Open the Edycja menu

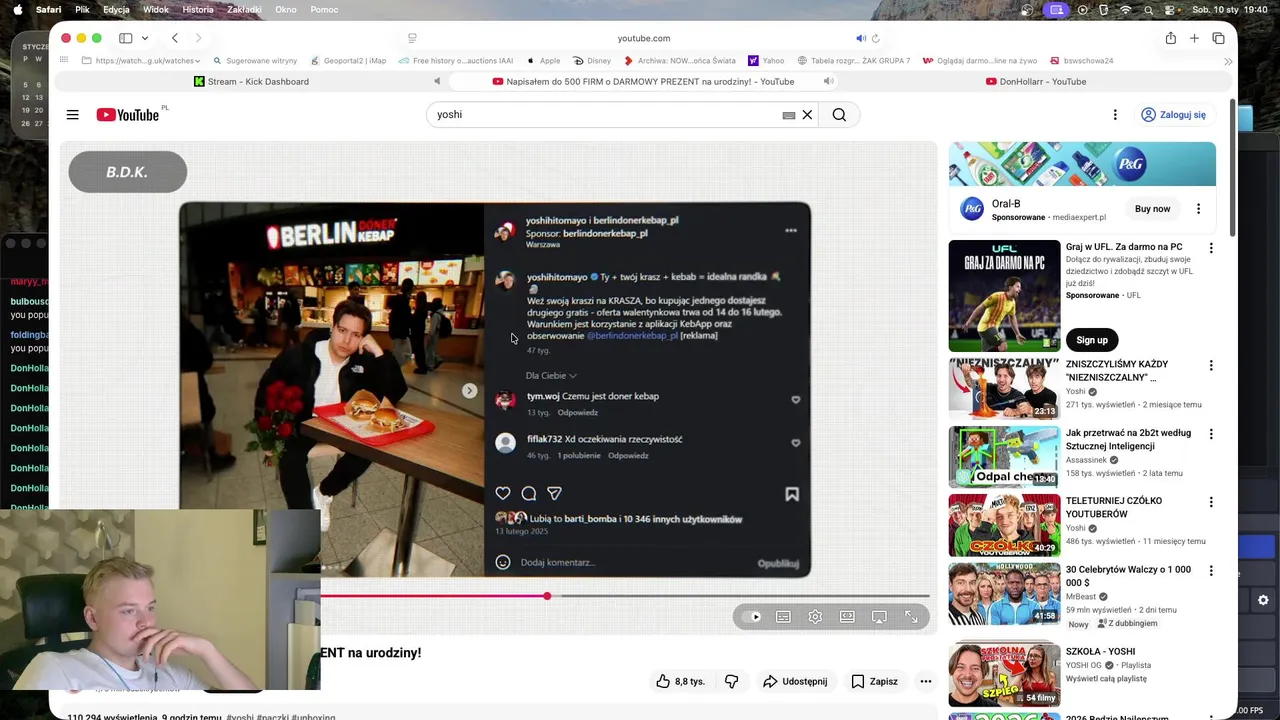click(x=116, y=9)
